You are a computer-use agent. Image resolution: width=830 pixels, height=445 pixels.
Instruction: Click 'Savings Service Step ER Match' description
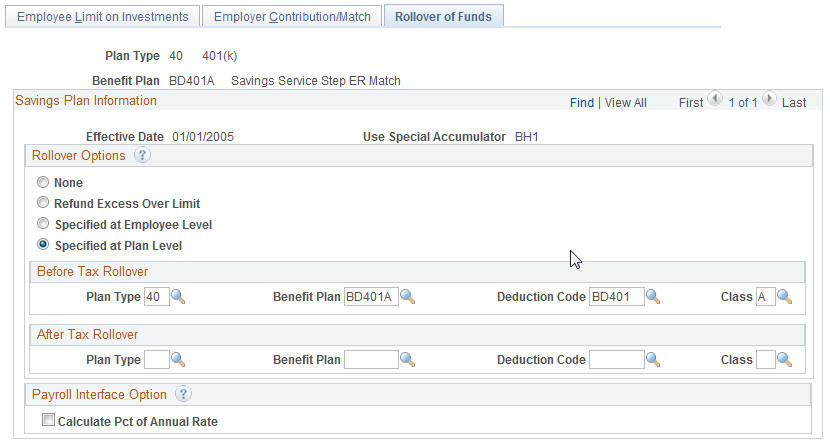[x=315, y=81]
